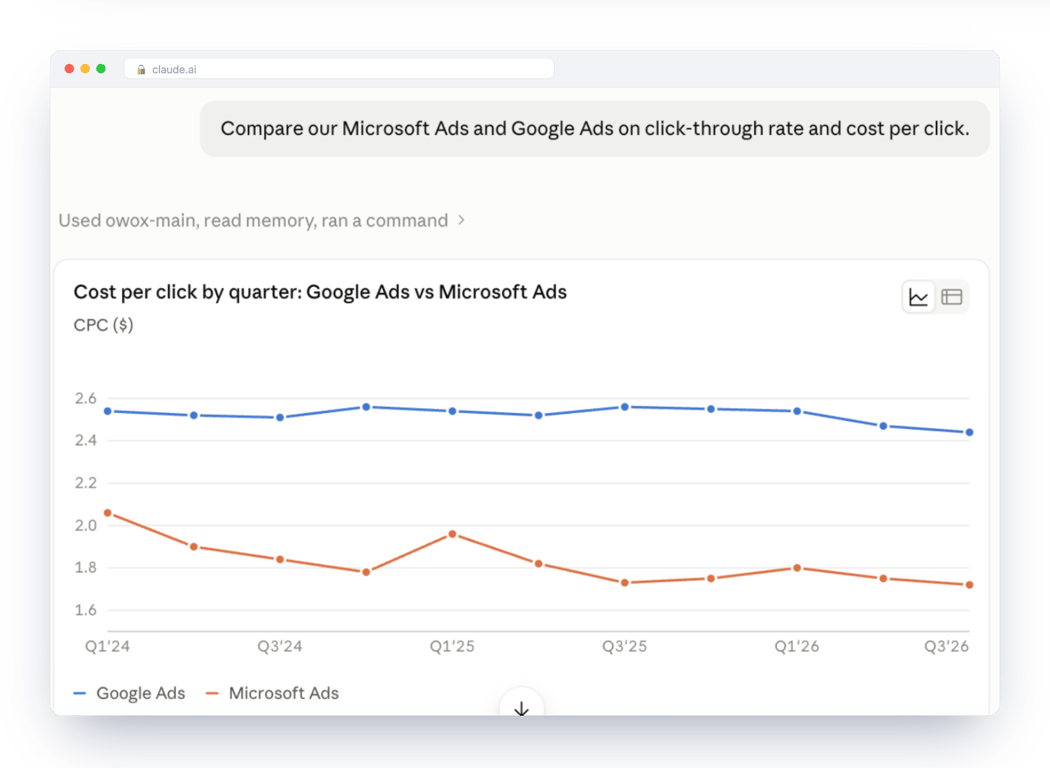
Task: Expand the 'Used owox-main' steps chevron
Action: point(461,220)
